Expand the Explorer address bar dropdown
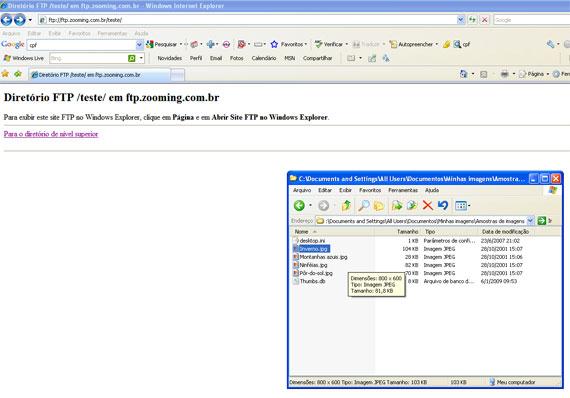This screenshot has width=570, height=398. click(x=530, y=220)
